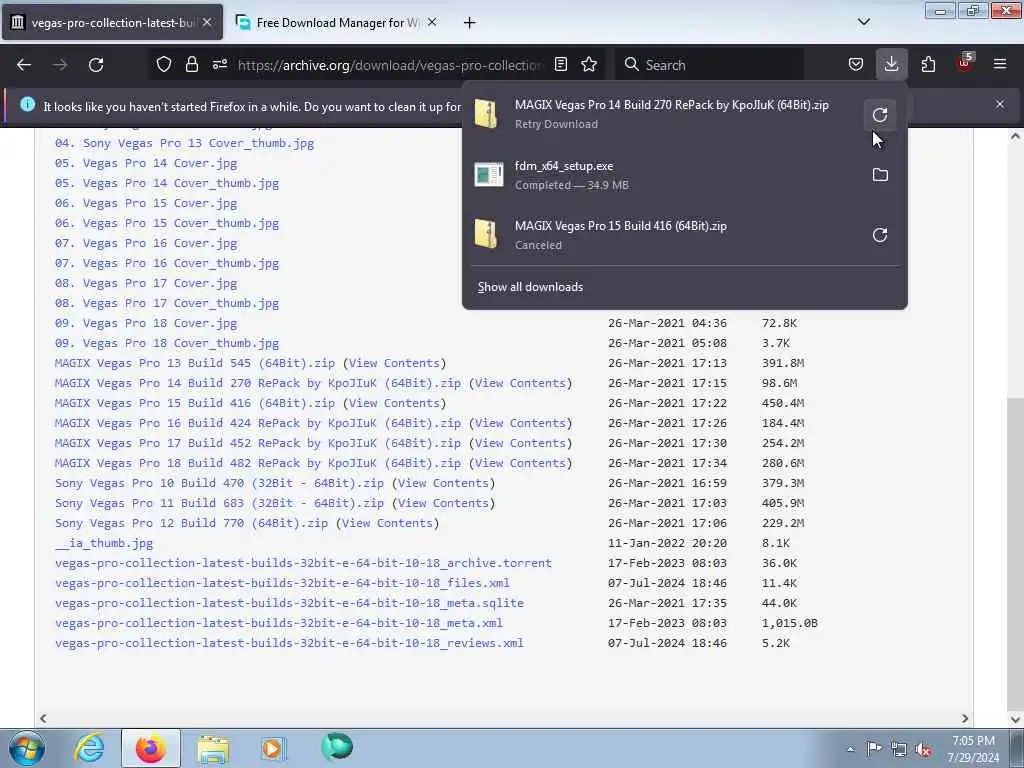Select the vegas-pro-collection tab
The image size is (1024, 768).
[112, 23]
